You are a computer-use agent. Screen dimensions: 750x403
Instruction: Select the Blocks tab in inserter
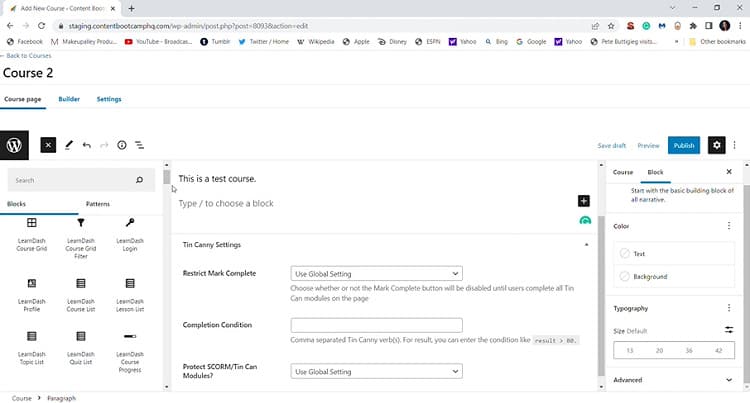click(x=16, y=204)
